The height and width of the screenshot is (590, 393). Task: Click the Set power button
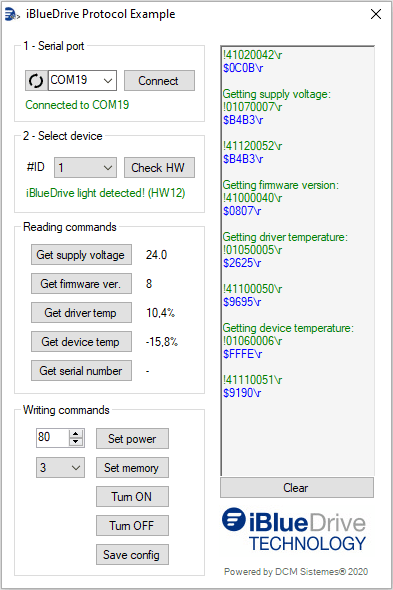point(132,438)
